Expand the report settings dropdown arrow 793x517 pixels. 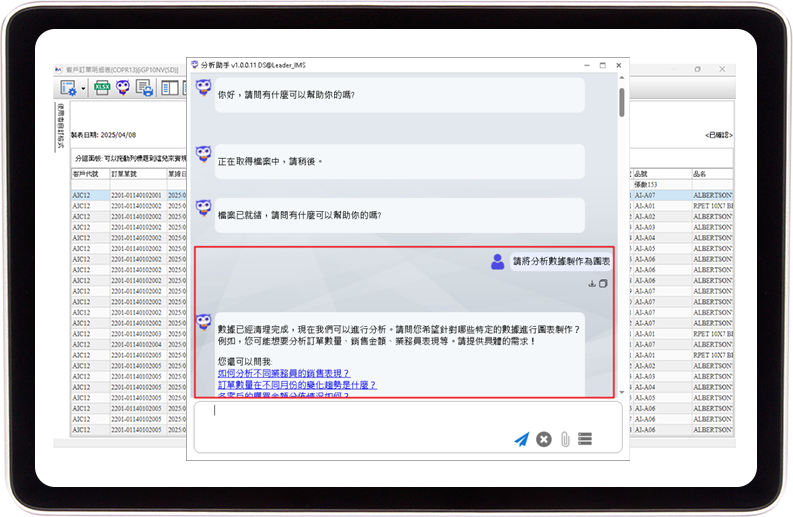[x=83, y=89]
